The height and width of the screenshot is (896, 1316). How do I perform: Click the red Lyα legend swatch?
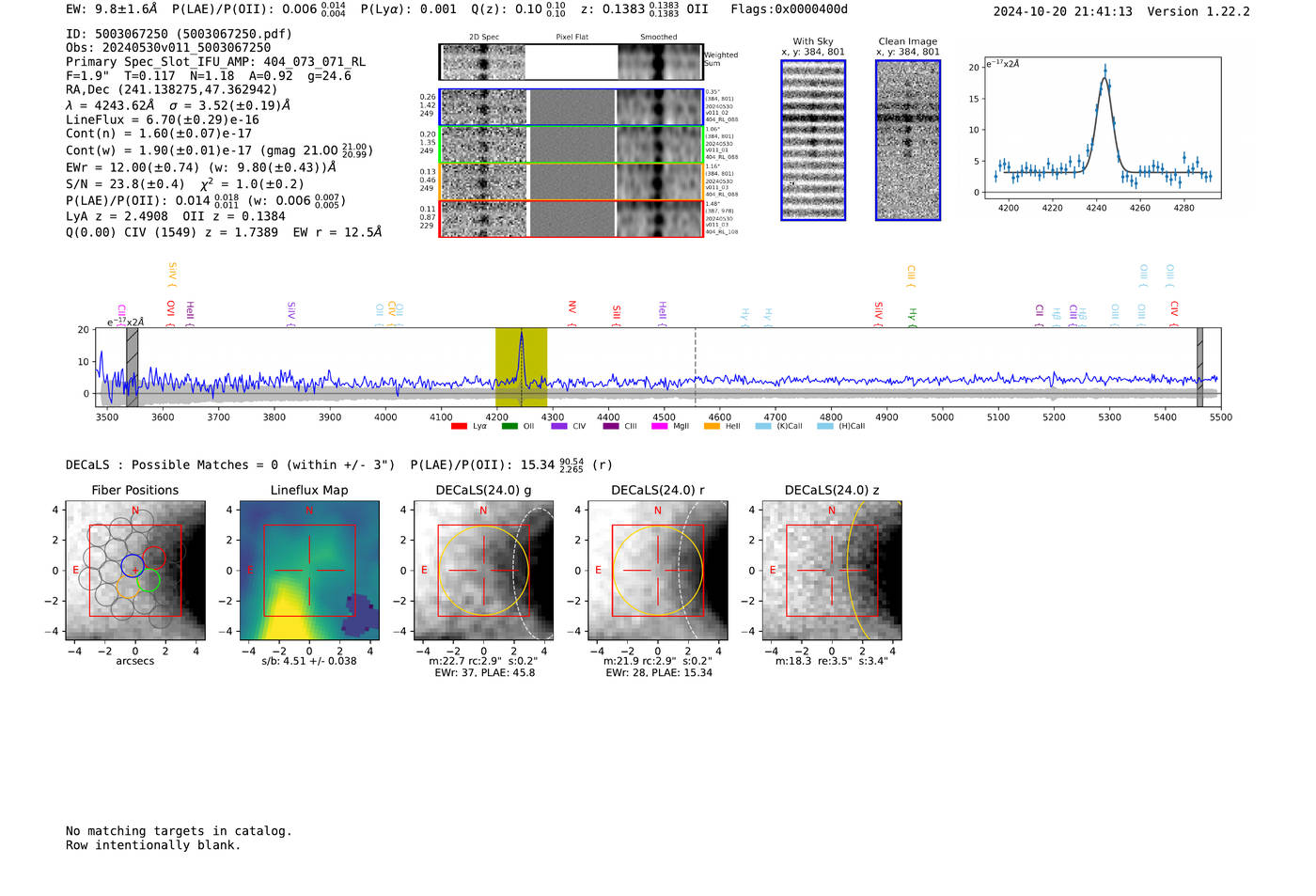point(459,426)
